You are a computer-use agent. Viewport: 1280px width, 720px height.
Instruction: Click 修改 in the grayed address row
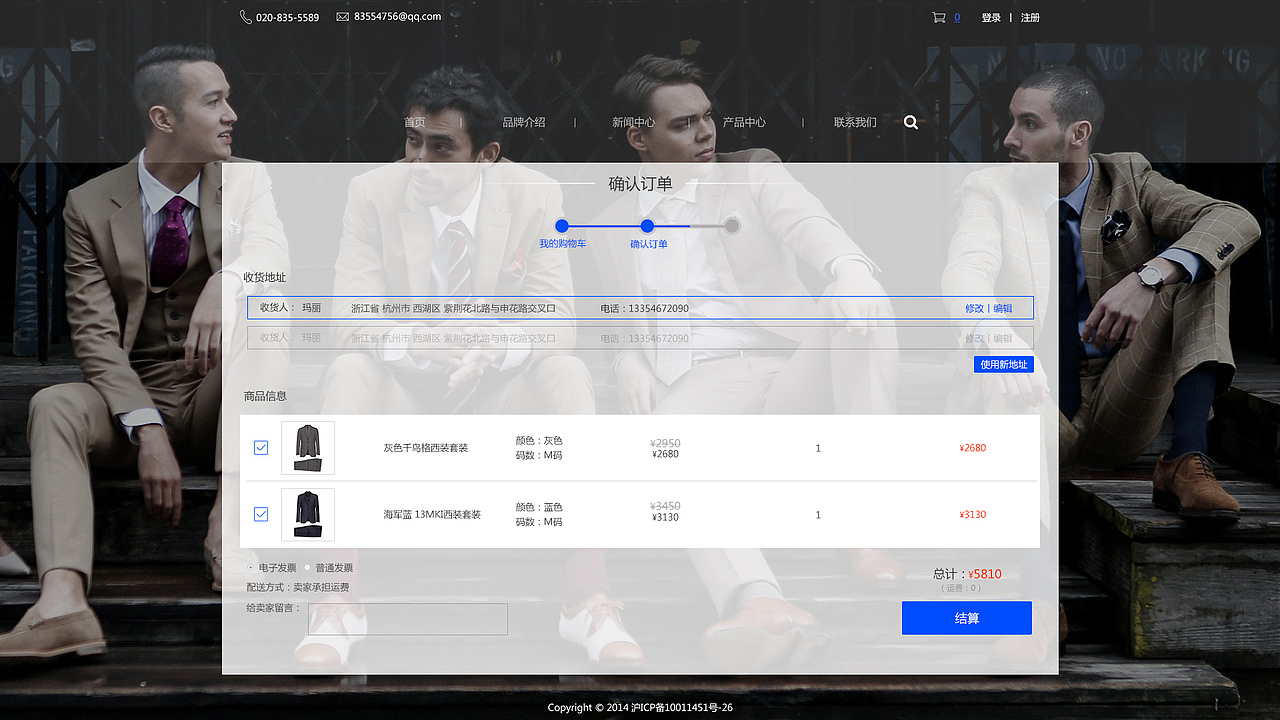pyautogui.click(x=974, y=338)
